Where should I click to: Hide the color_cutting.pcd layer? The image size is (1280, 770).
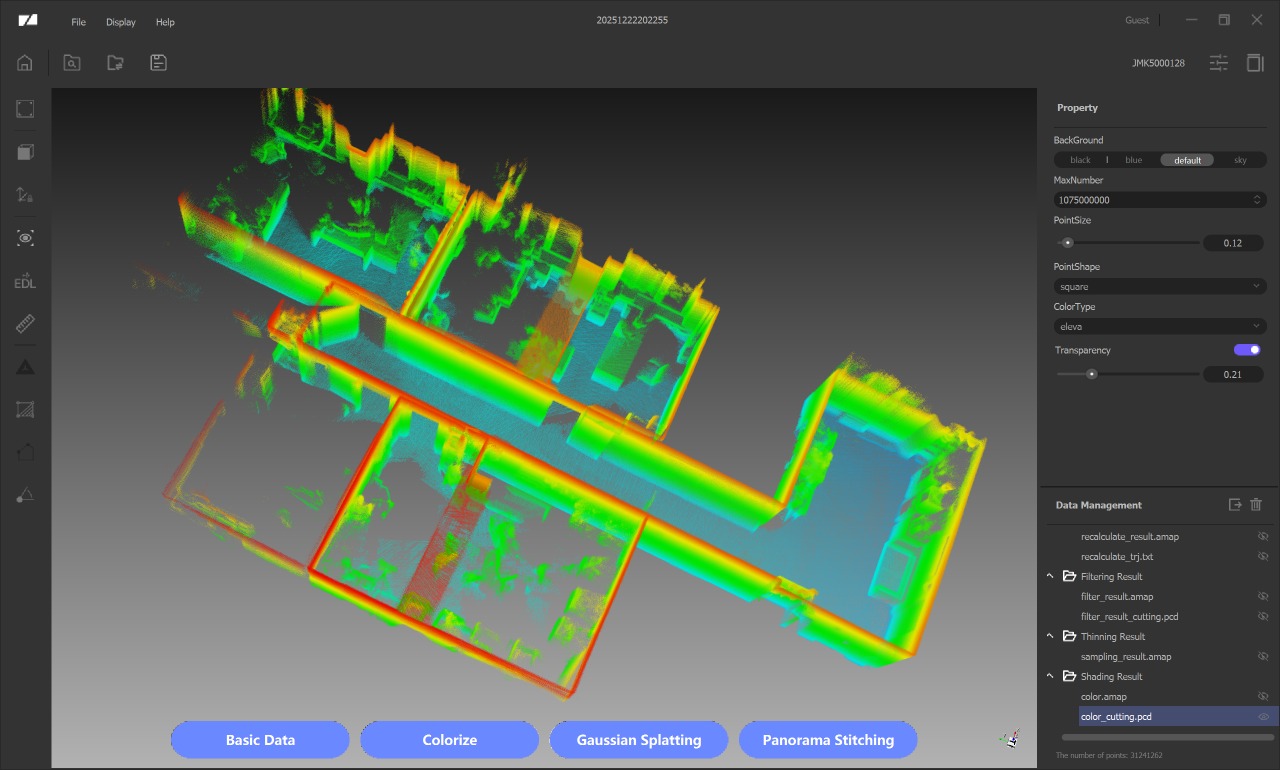1263,717
